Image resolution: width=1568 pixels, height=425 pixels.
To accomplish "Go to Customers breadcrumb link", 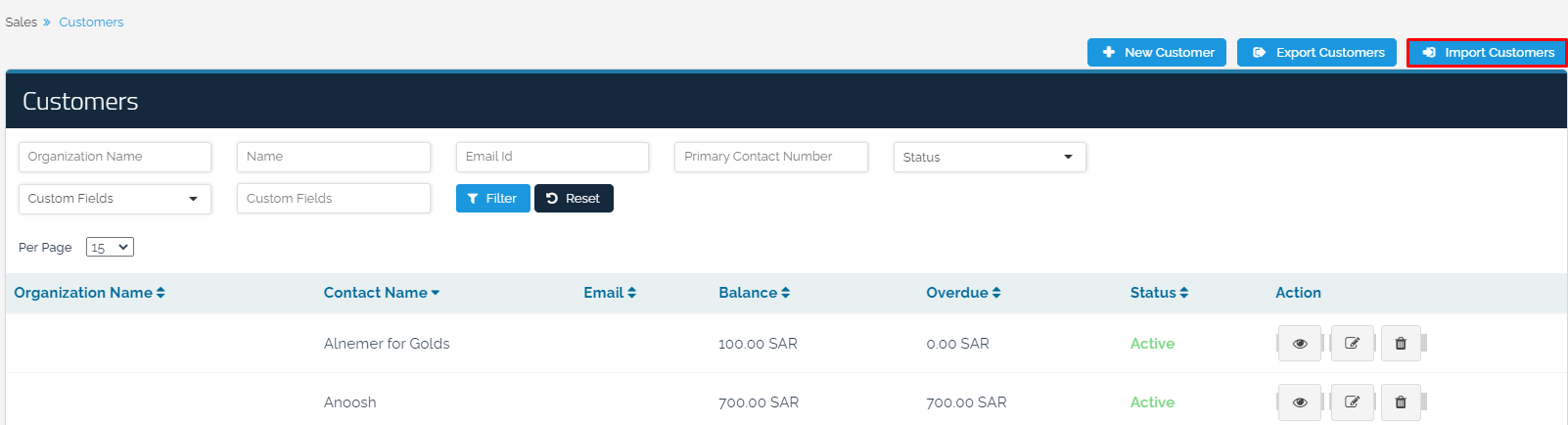I will tap(91, 23).
